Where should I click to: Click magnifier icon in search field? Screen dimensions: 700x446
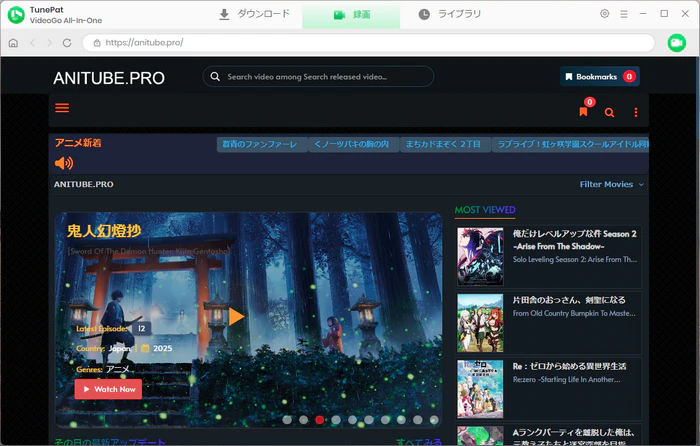(x=215, y=76)
